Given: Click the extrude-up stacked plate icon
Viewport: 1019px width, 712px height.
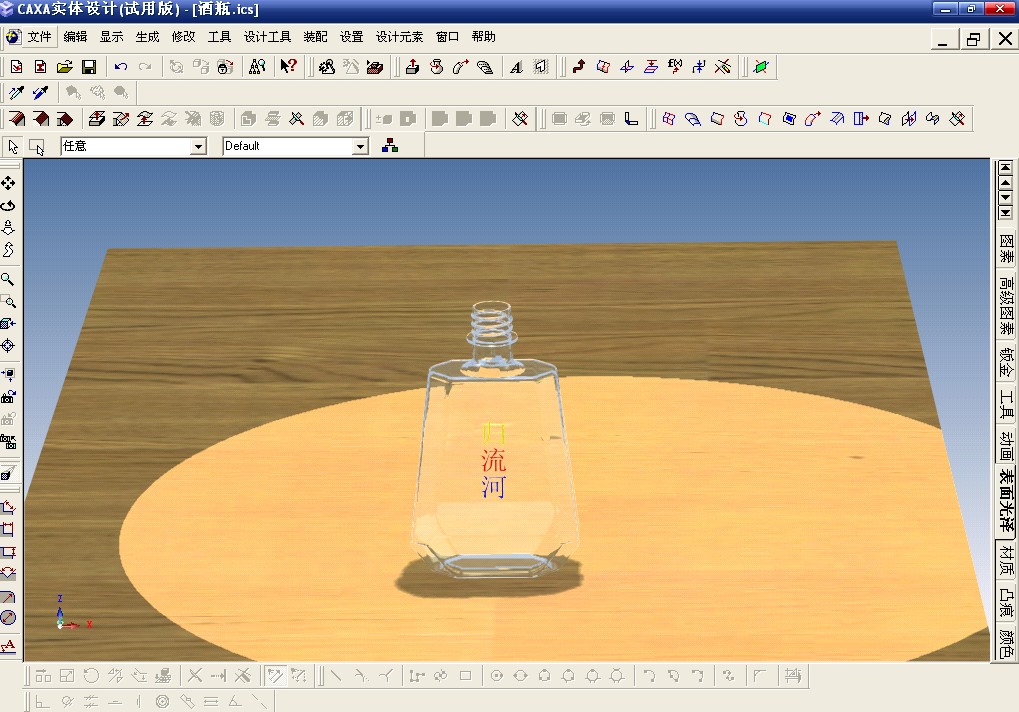Looking at the screenshot, I should [x=96, y=119].
